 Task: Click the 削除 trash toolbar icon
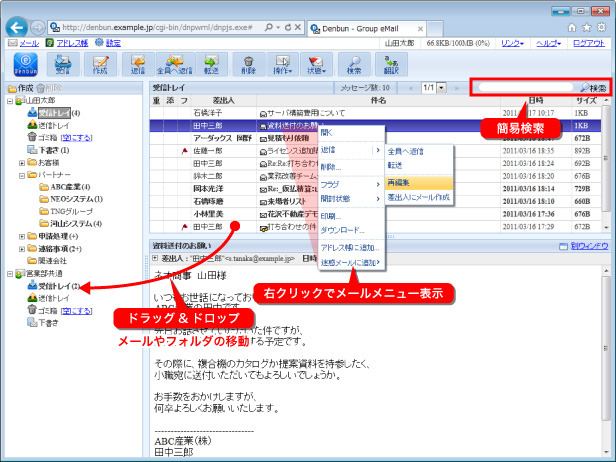click(x=248, y=64)
